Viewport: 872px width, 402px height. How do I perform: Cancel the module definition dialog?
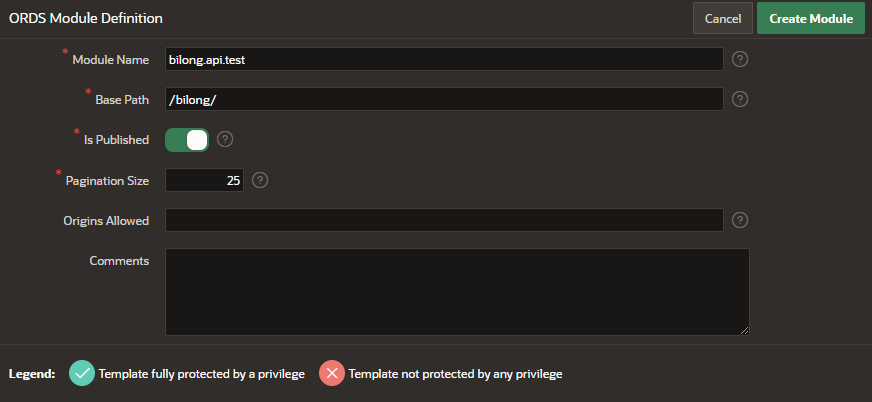pyautogui.click(x=722, y=18)
